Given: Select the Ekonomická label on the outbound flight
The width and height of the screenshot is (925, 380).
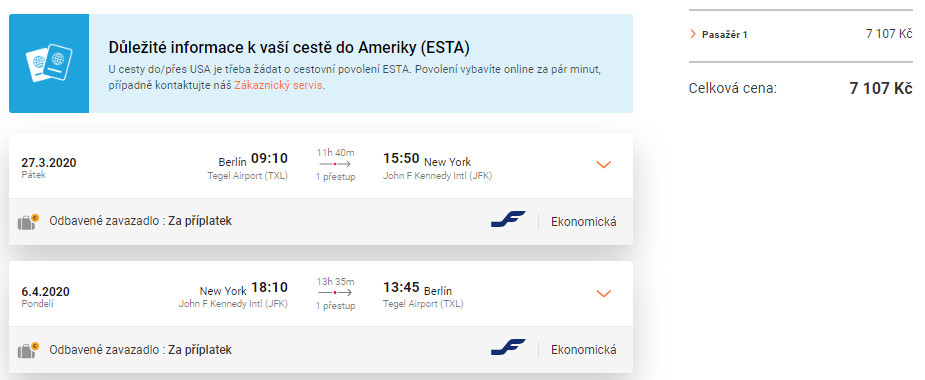Looking at the screenshot, I should tap(583, 222).
